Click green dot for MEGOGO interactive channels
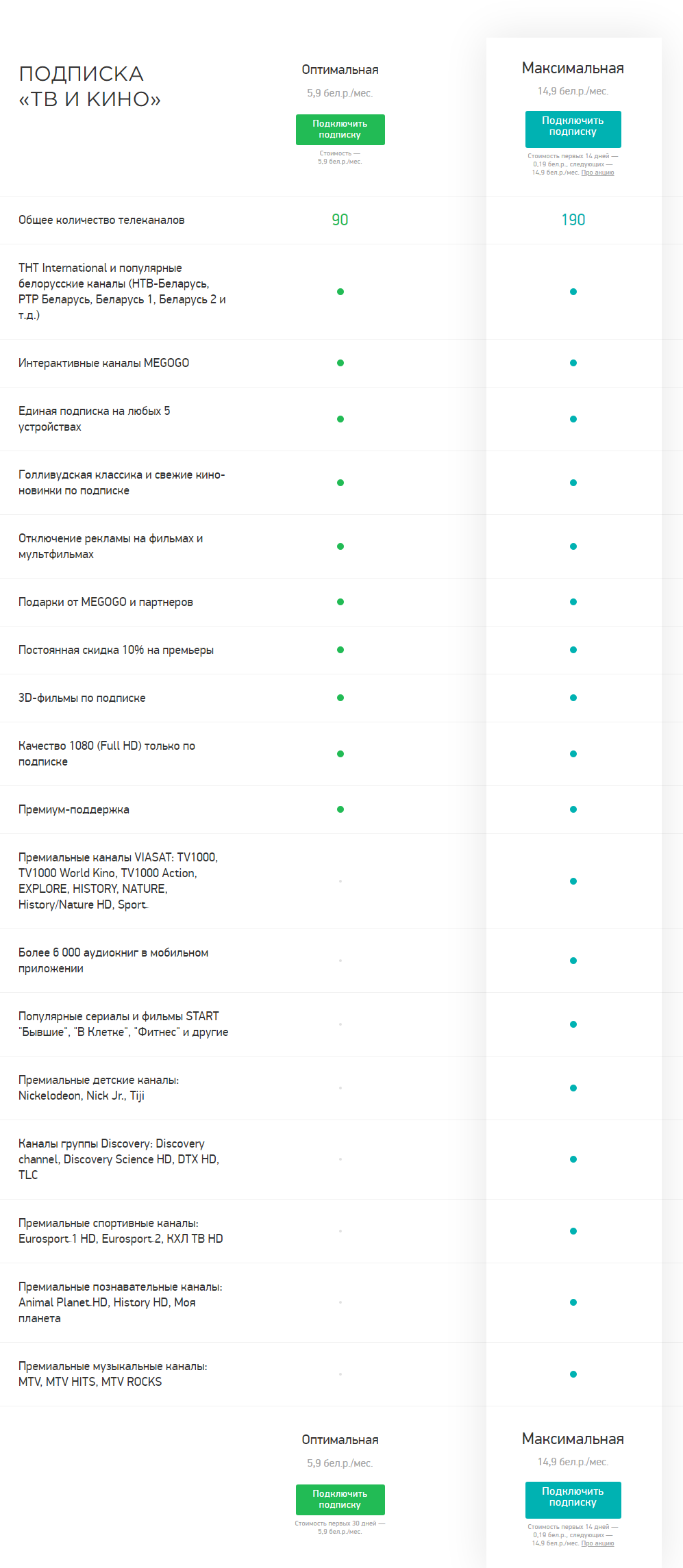Viewport: 683px width, 1568px height. 340,363
